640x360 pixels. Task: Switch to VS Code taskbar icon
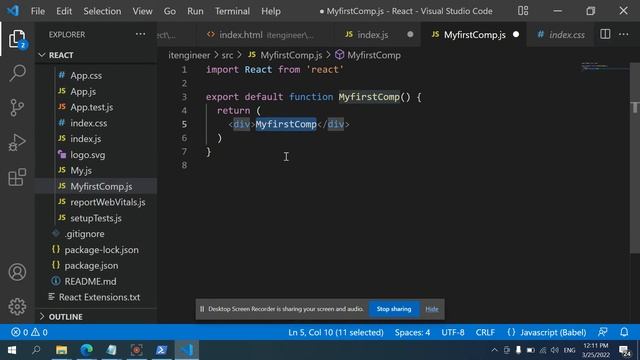(x=187, y=350)
